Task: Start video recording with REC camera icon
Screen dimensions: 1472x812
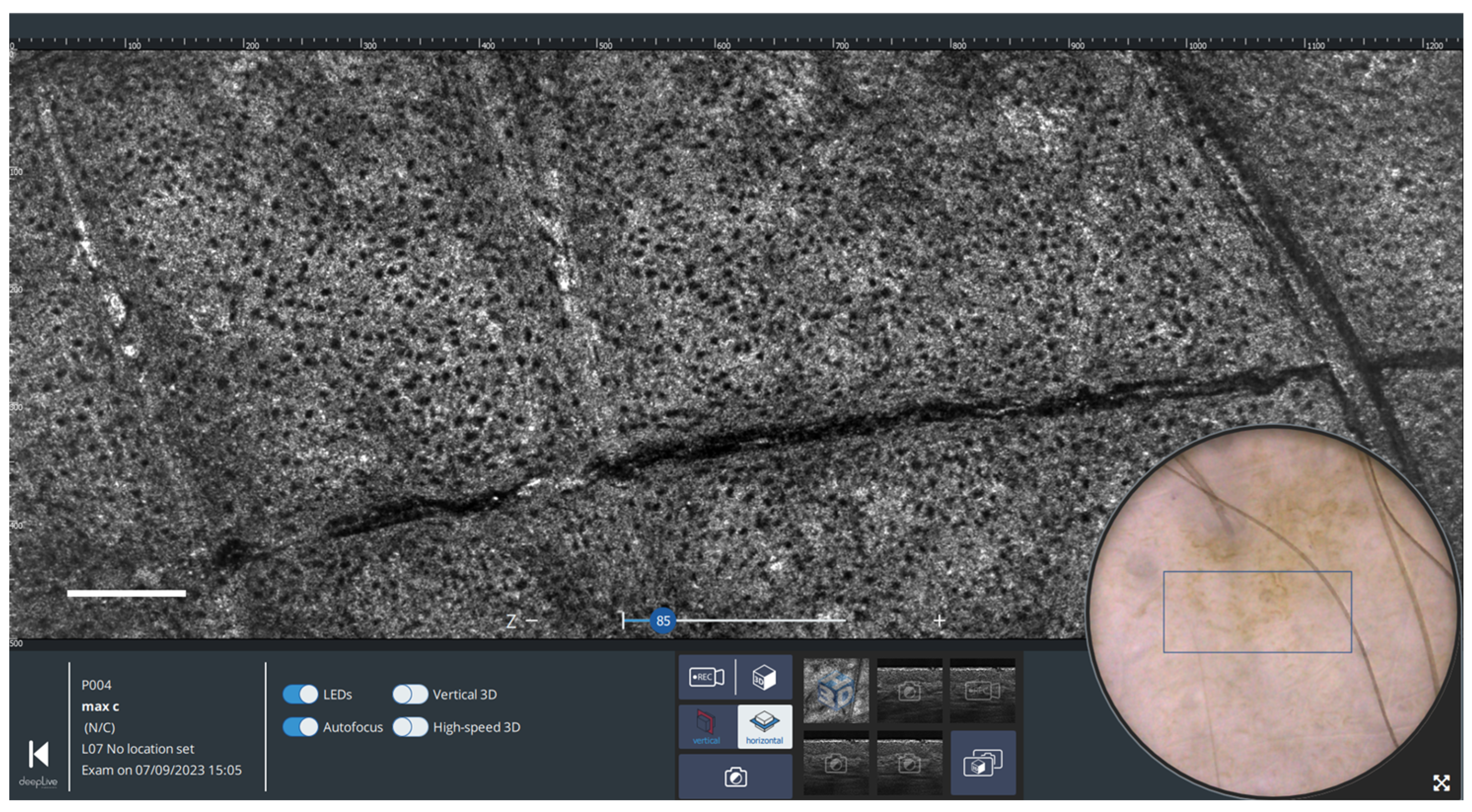Action: [706, 677]
